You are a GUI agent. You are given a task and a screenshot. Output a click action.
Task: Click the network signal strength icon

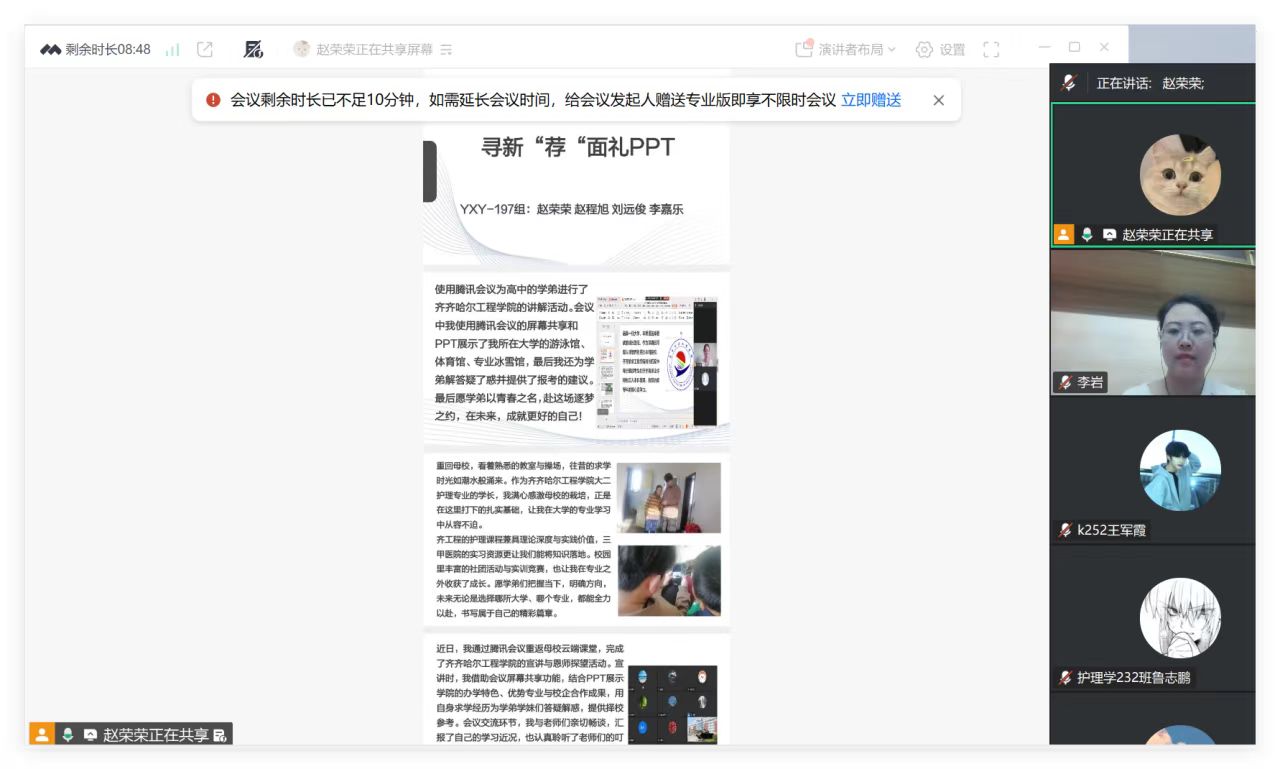(172, 49)
